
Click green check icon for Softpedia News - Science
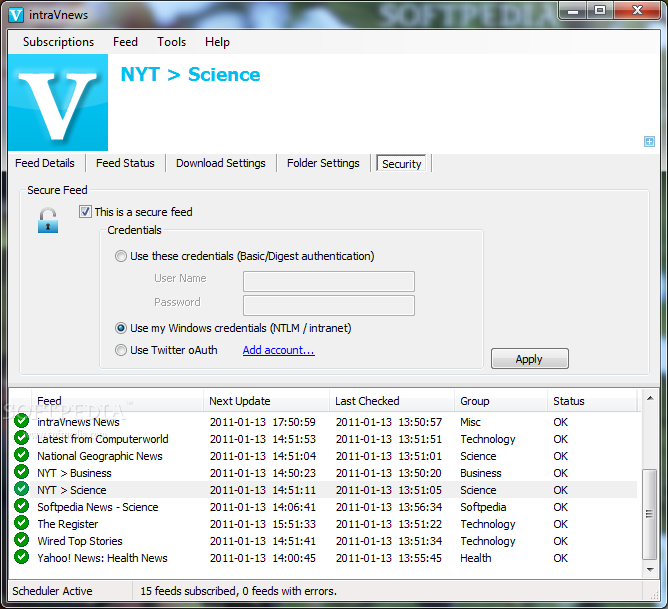21,506
